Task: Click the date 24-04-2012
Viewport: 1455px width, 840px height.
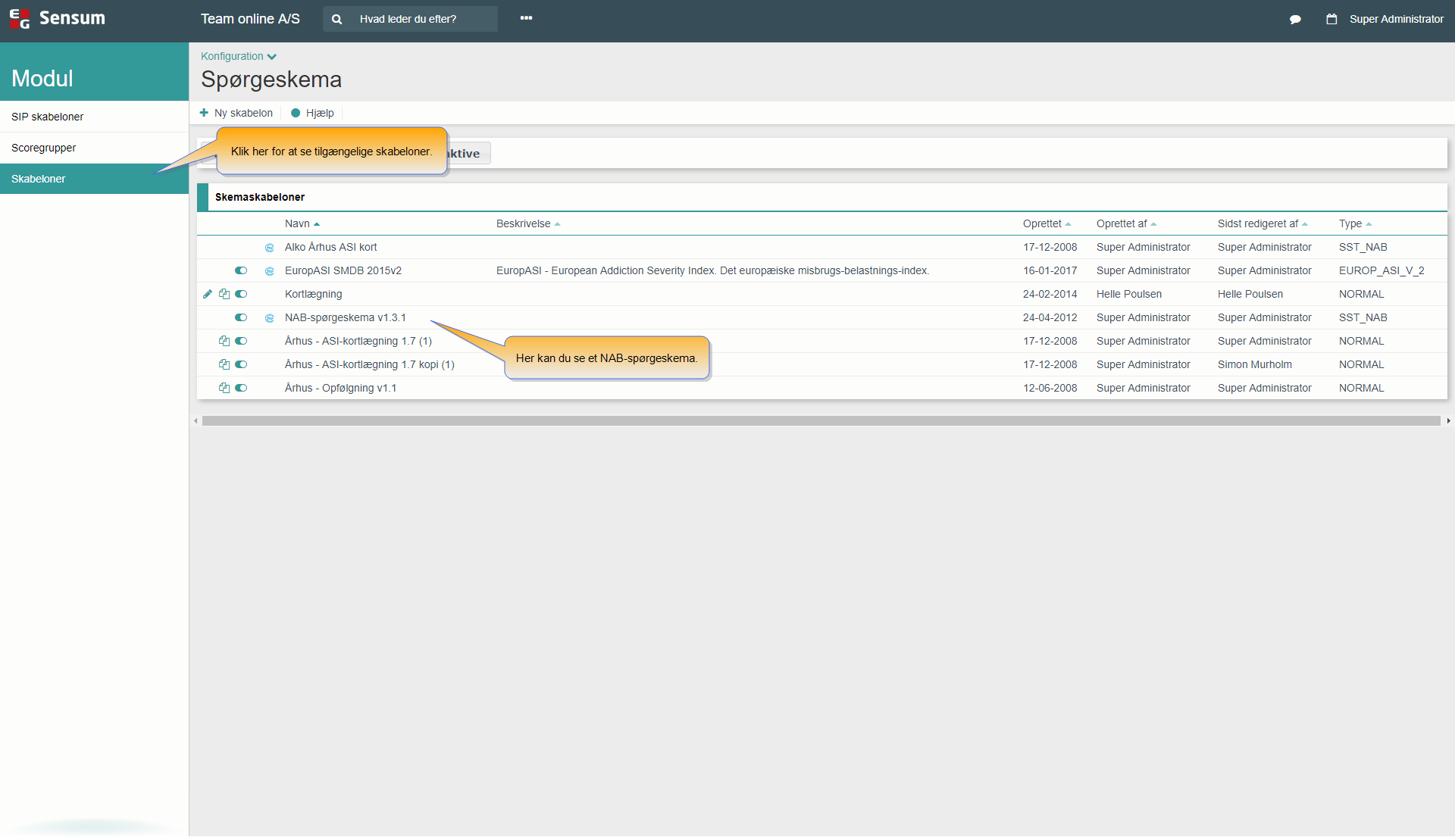Action: coord(1050,317)
